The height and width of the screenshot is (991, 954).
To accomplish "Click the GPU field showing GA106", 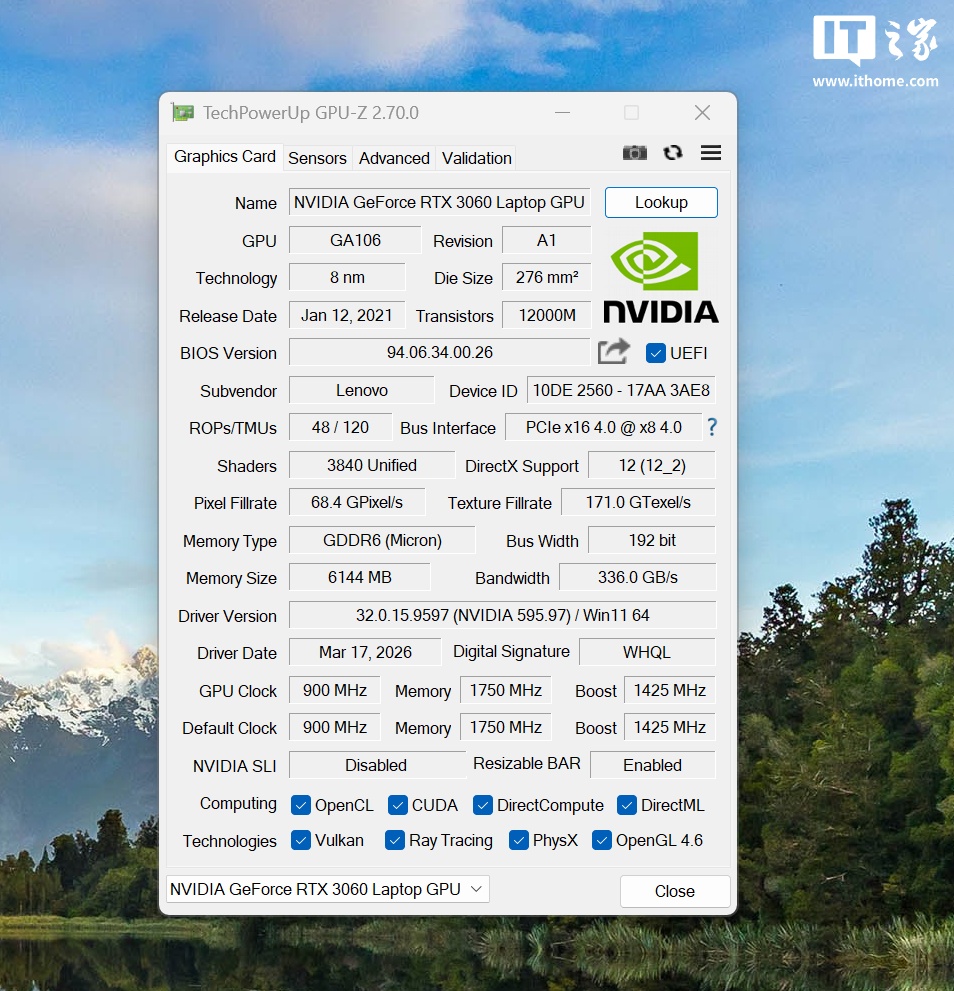I will click(x=355, y=240).
